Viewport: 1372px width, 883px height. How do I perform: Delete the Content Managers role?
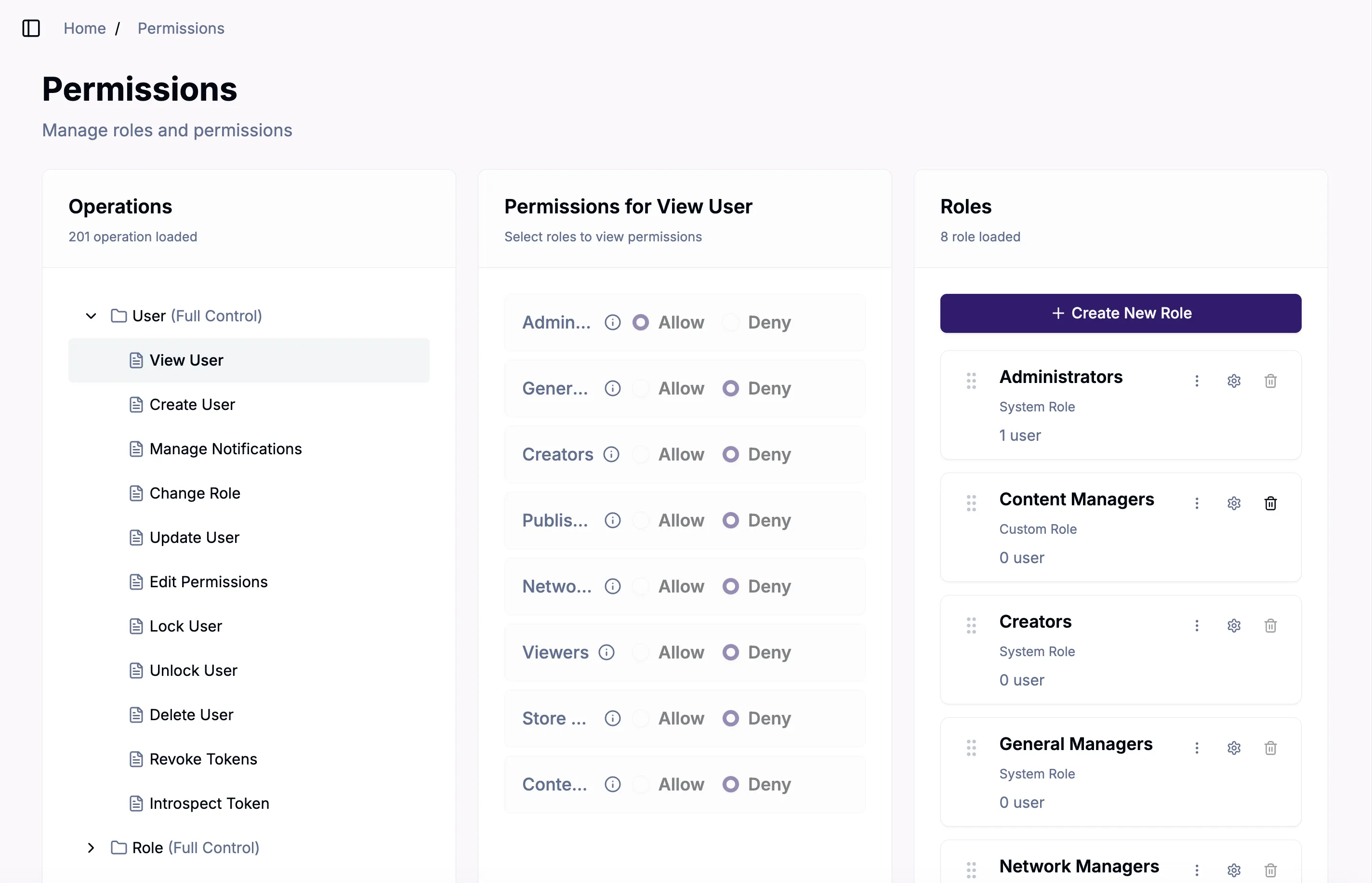pos(1270,503)
